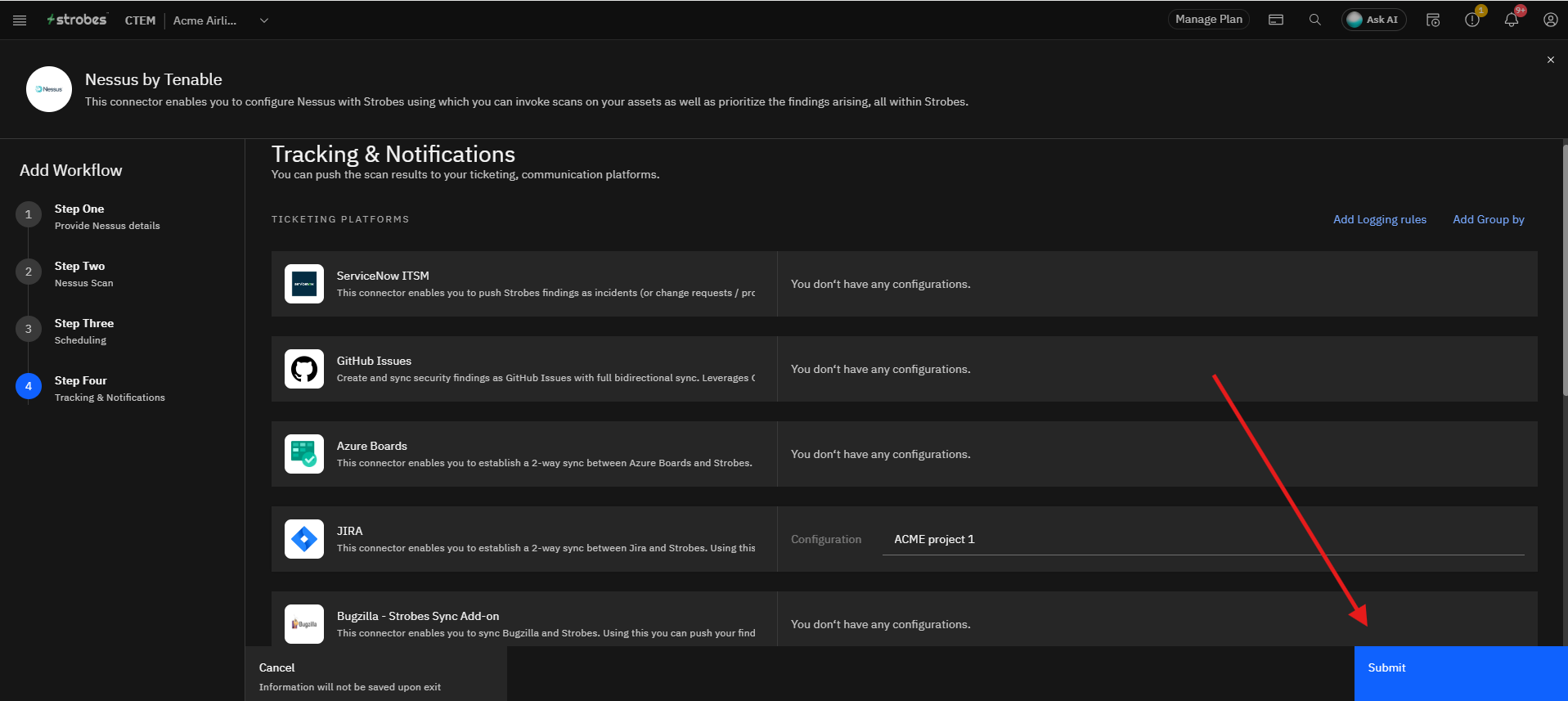
Task: Click Add Logging rules link
Action: [x=1379, y=219]
